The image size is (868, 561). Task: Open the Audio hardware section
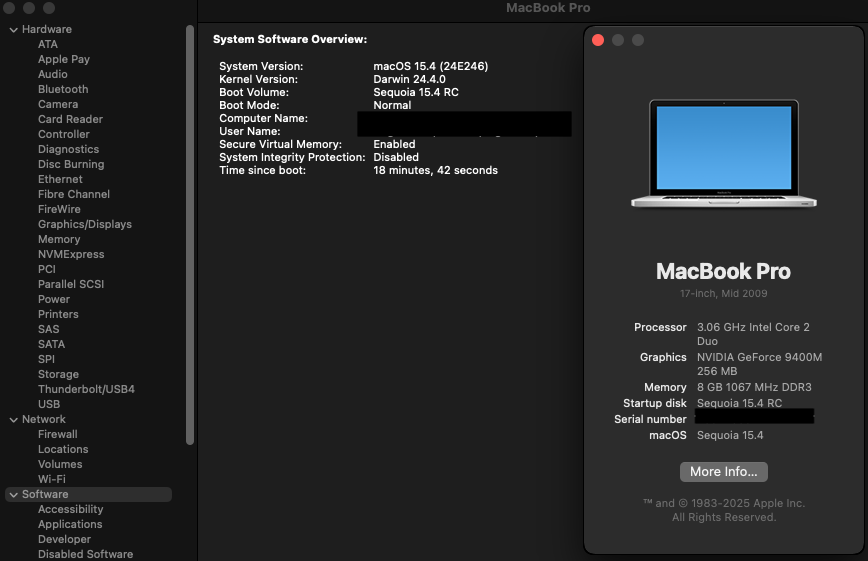coord(53,74)
